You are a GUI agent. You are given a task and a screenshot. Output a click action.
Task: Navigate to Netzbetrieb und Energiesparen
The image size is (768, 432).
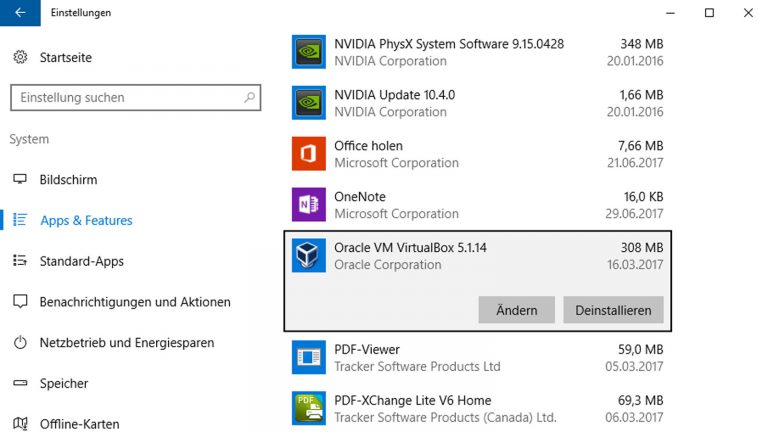tap(126, 343)
